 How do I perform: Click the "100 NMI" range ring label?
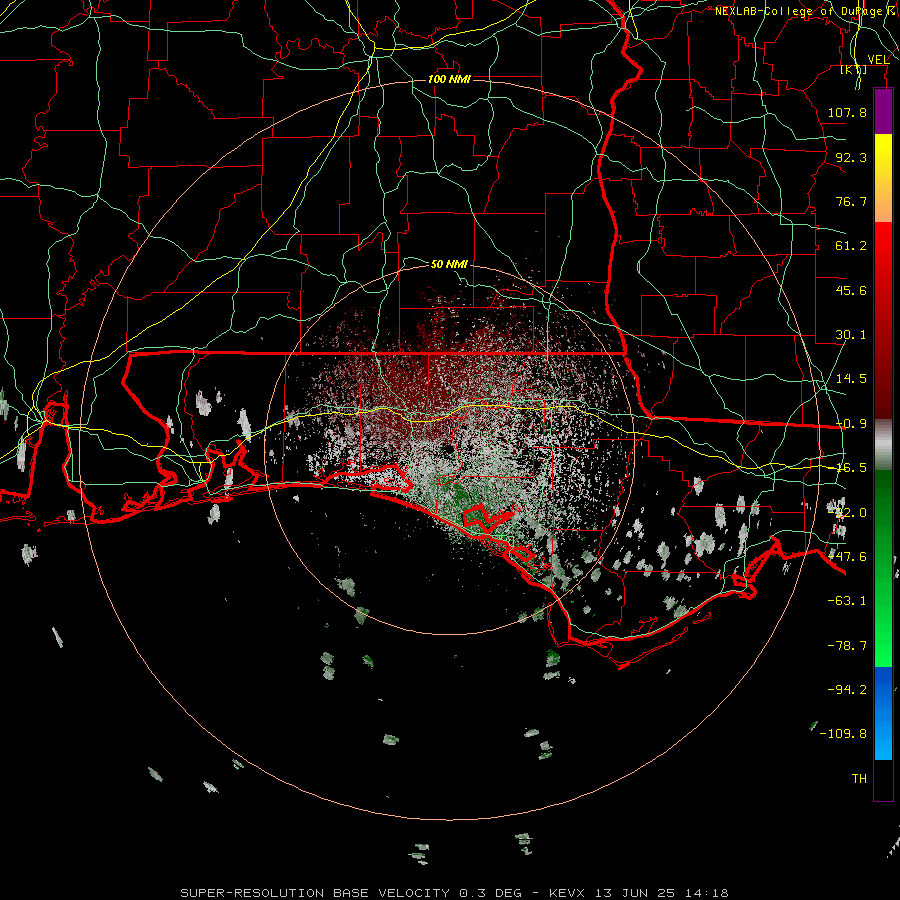click(x=449, y=79)
